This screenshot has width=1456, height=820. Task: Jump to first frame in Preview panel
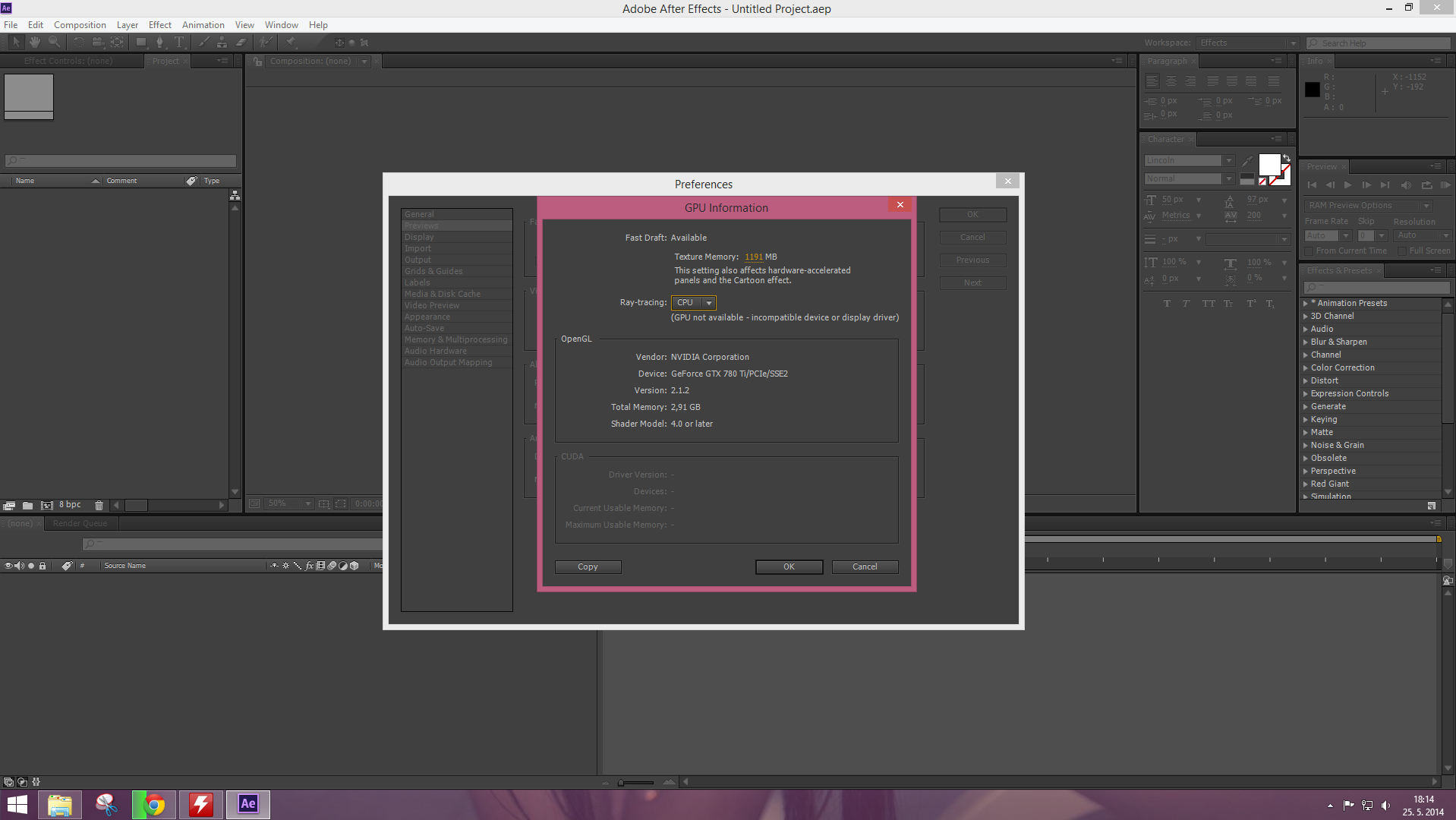click(1312, 185)
